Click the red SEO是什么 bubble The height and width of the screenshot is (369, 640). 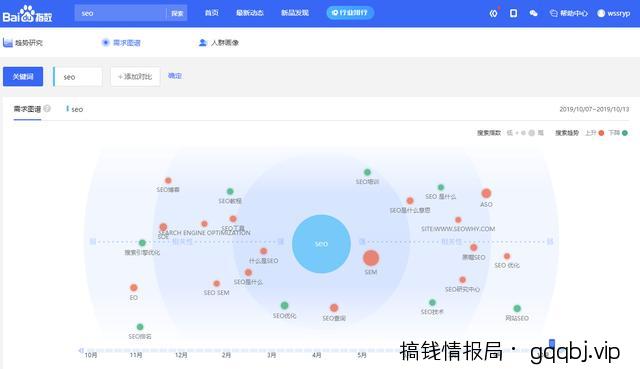(248, 272)
